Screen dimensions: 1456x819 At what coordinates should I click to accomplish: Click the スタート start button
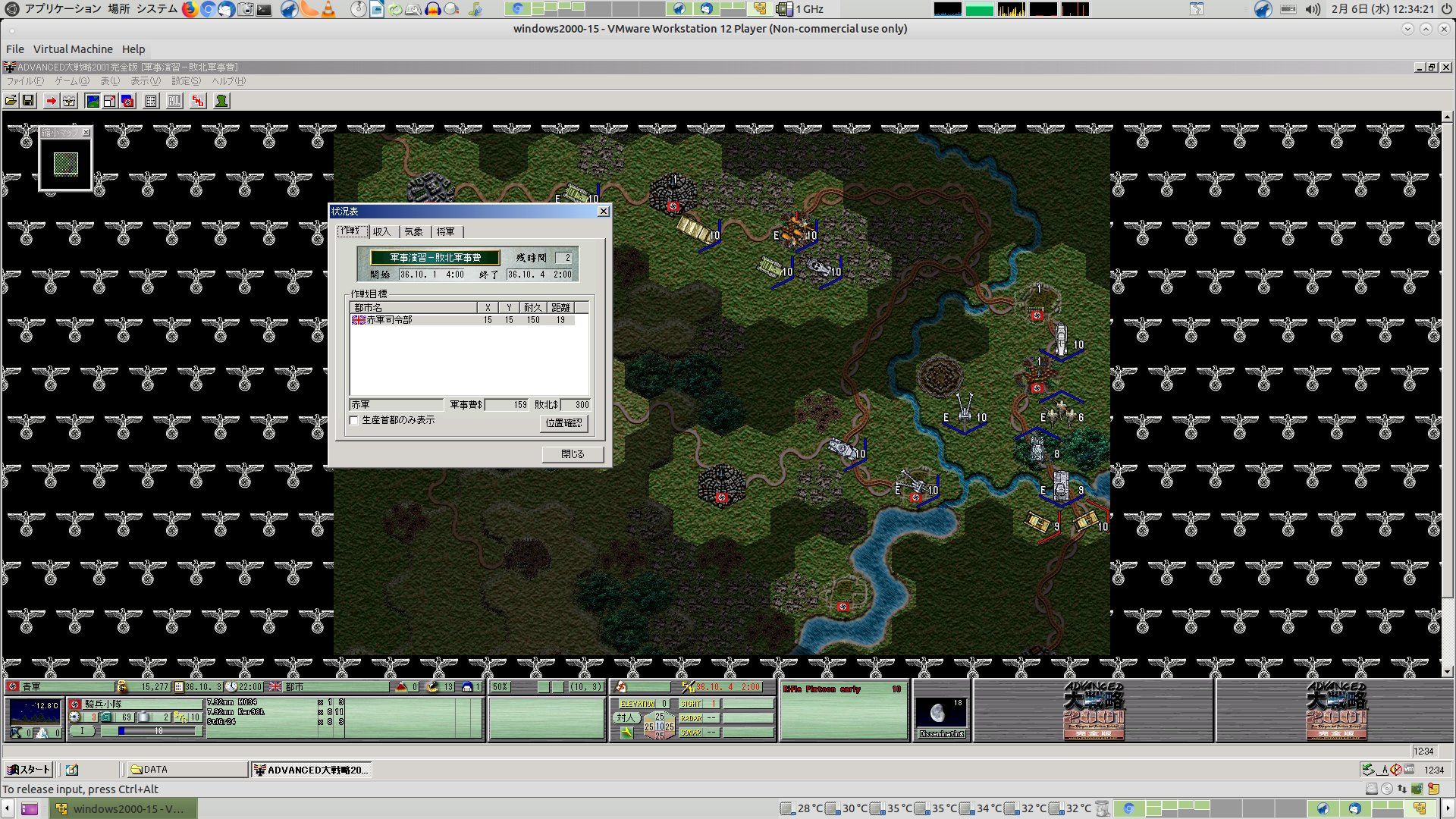tap(29, 770)
